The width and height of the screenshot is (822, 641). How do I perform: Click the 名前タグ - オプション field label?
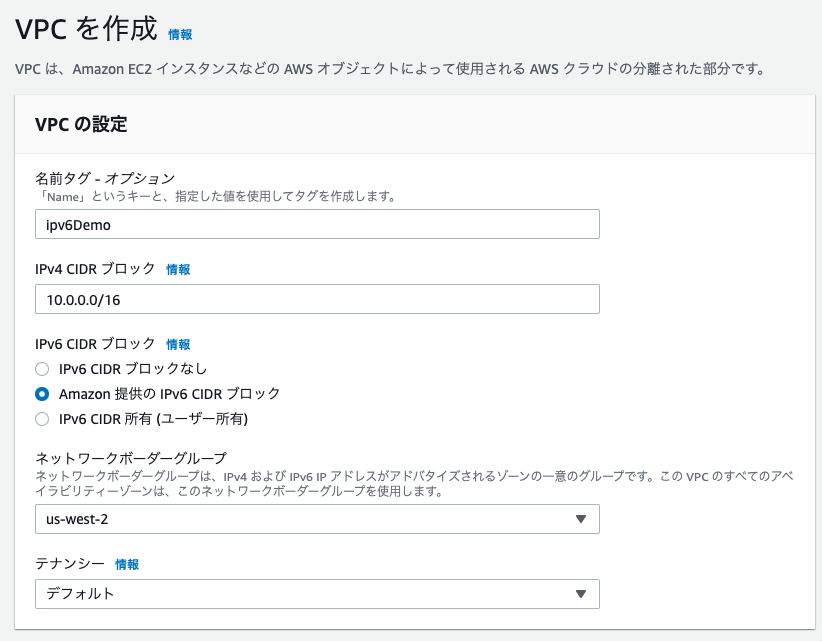click(x=105, y=179)
